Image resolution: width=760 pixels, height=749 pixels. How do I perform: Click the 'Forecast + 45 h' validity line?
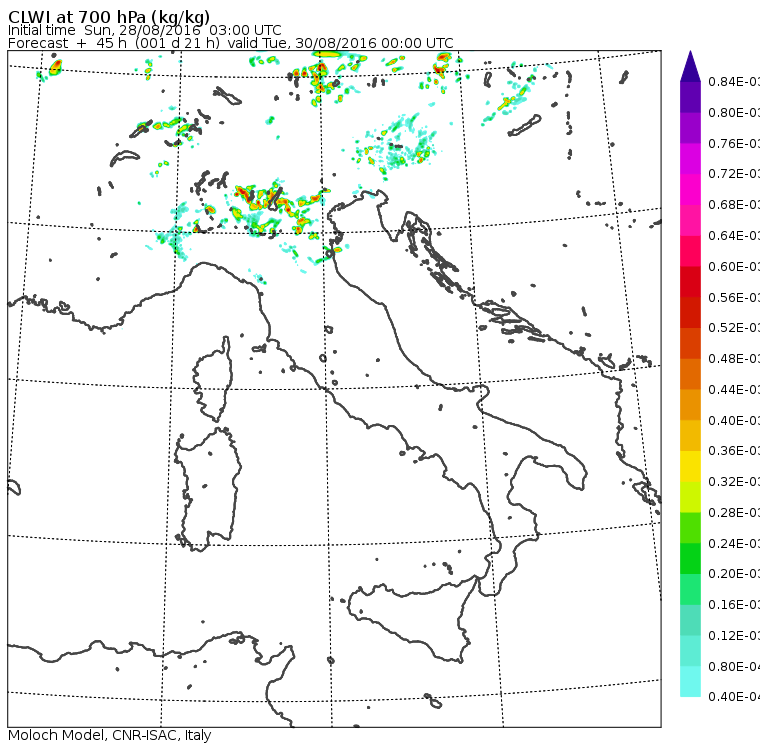pyautogui.click(x=231, y=43)
